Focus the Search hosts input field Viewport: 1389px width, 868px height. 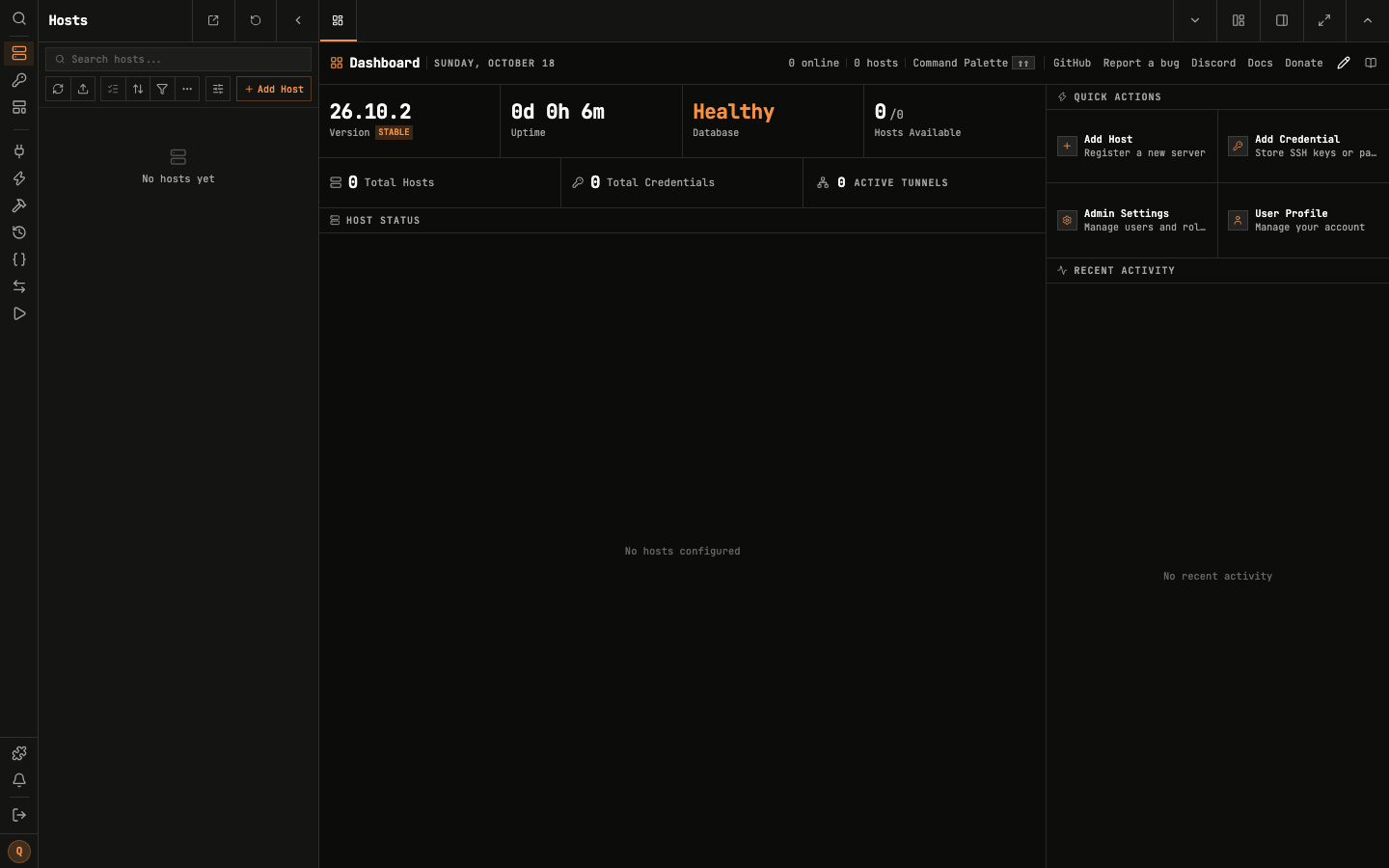pos(178,59)
